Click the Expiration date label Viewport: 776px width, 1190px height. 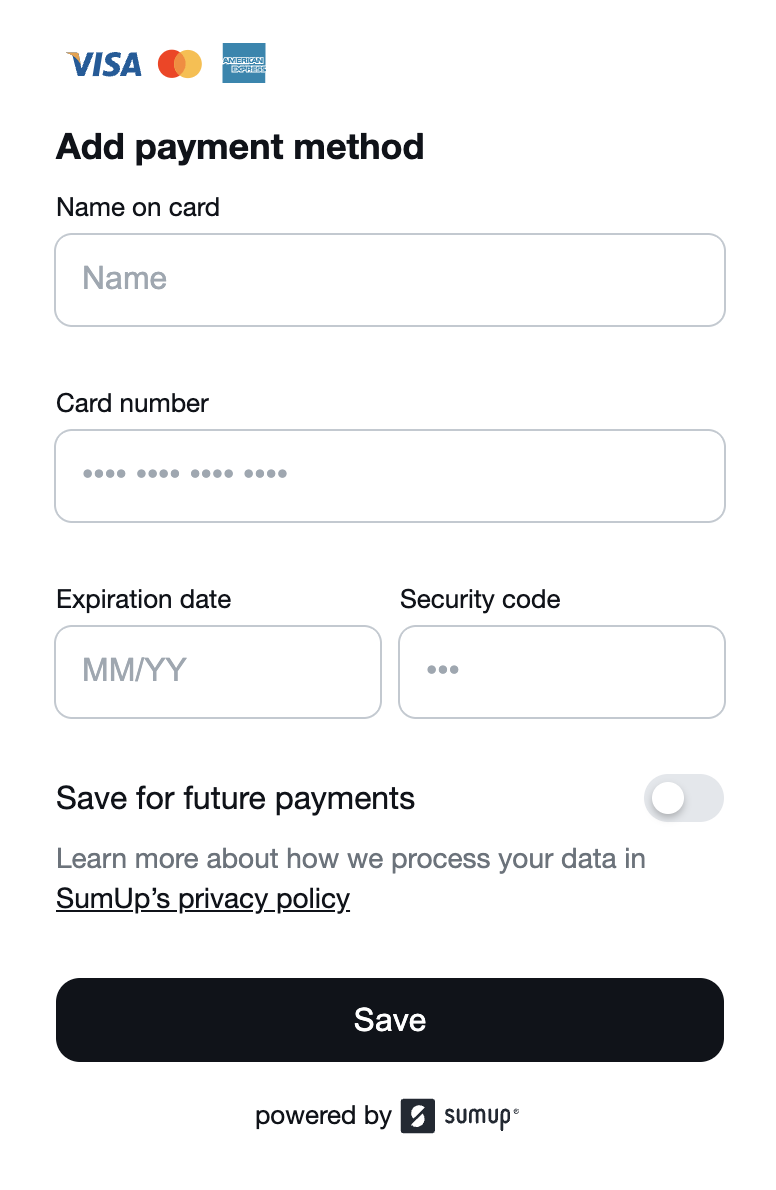(x=143, y=599)
